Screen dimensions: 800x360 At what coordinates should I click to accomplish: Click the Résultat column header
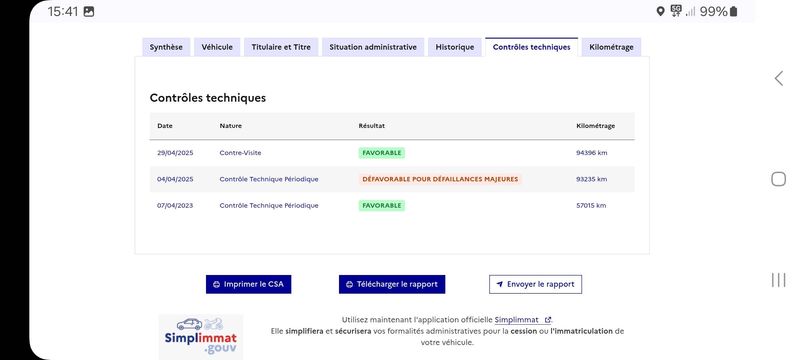click(371, 126)
